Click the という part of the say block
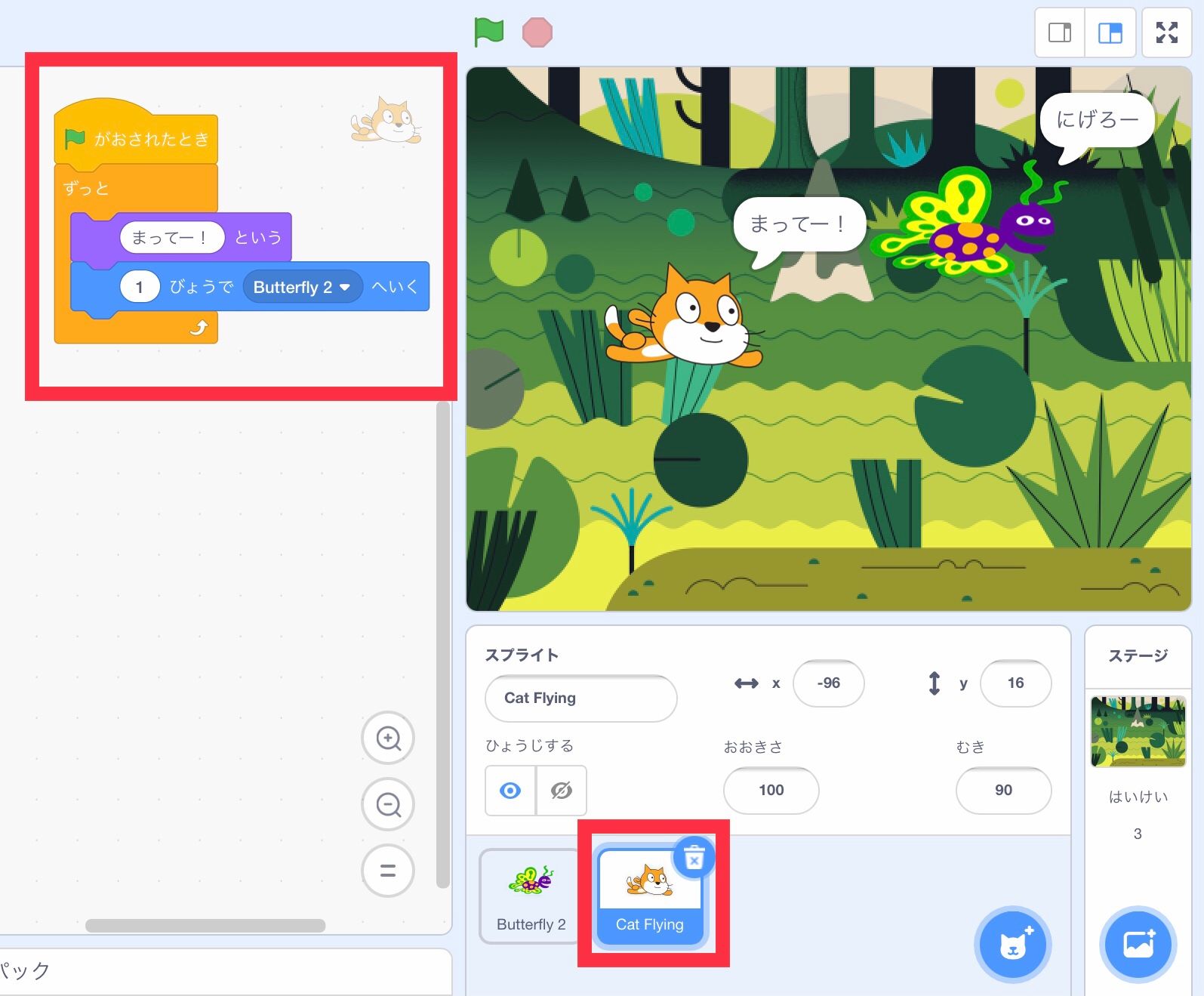Screen dimensions: 1204x996 258,237
